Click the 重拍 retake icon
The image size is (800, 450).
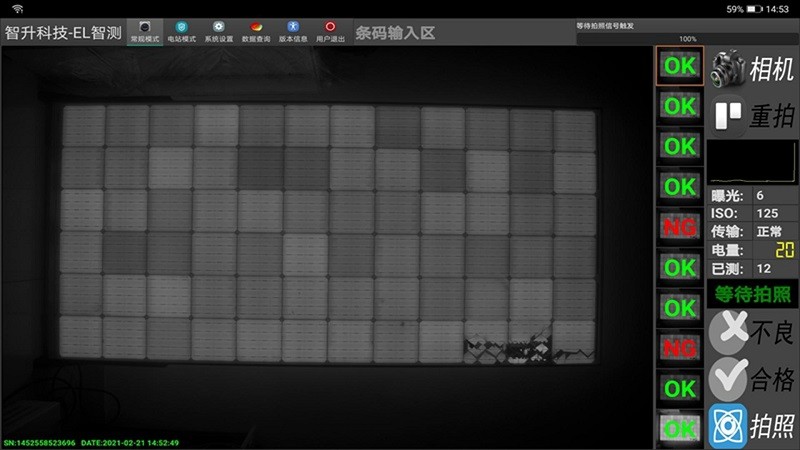[730, 115]
